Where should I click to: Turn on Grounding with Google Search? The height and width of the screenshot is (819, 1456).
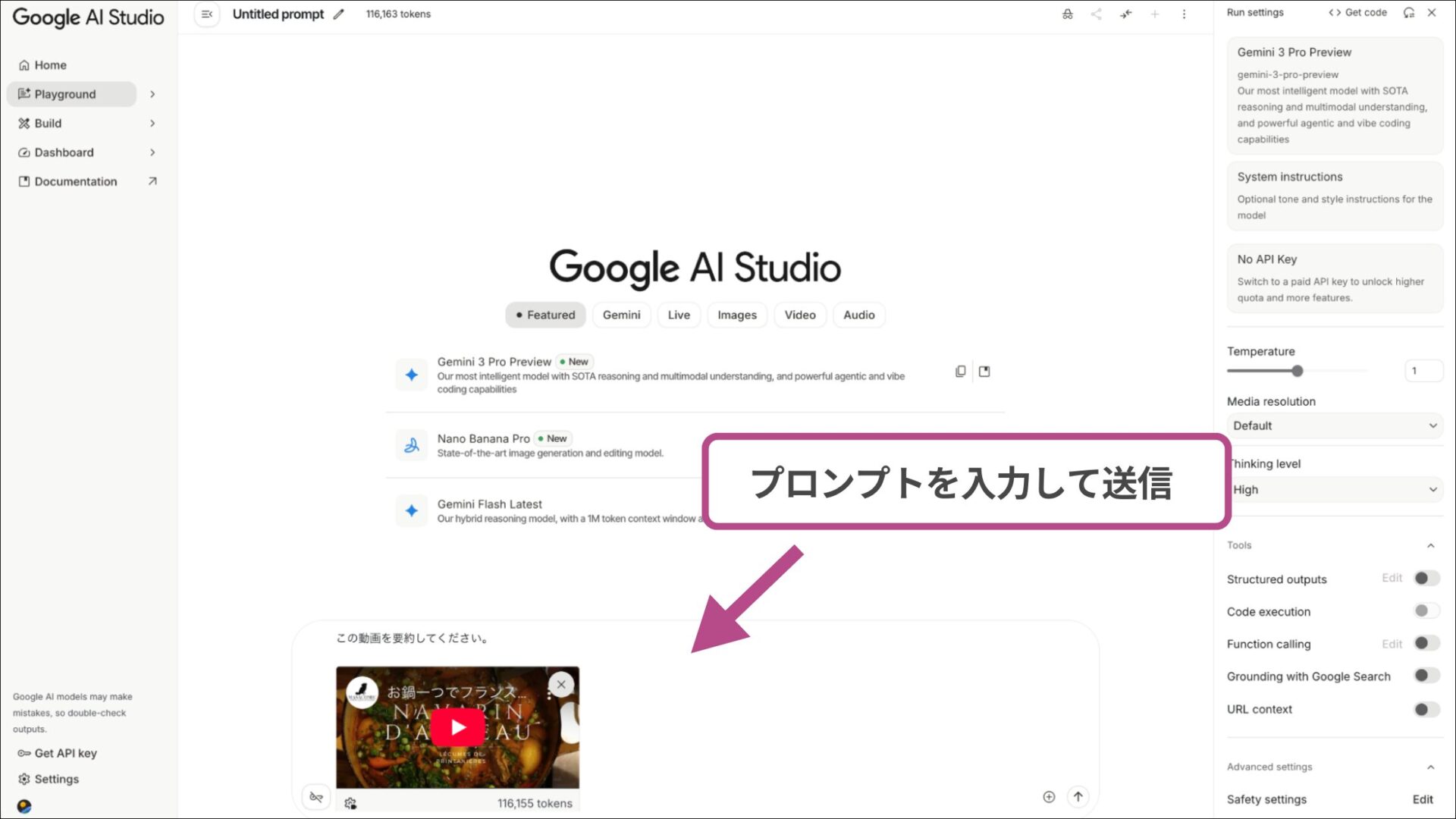coord(1426,675)
